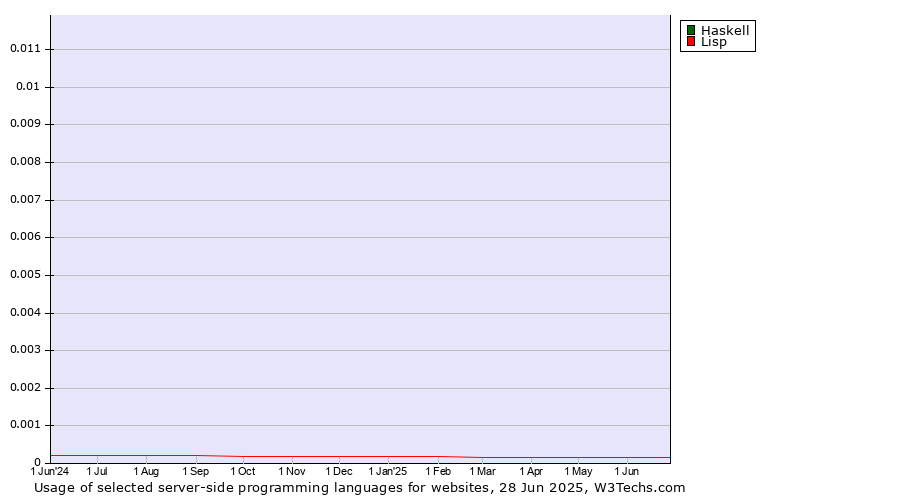The image size is (900, 500).
Task: Click the 1 May x-axis label
Action: [x=578, y=471]
